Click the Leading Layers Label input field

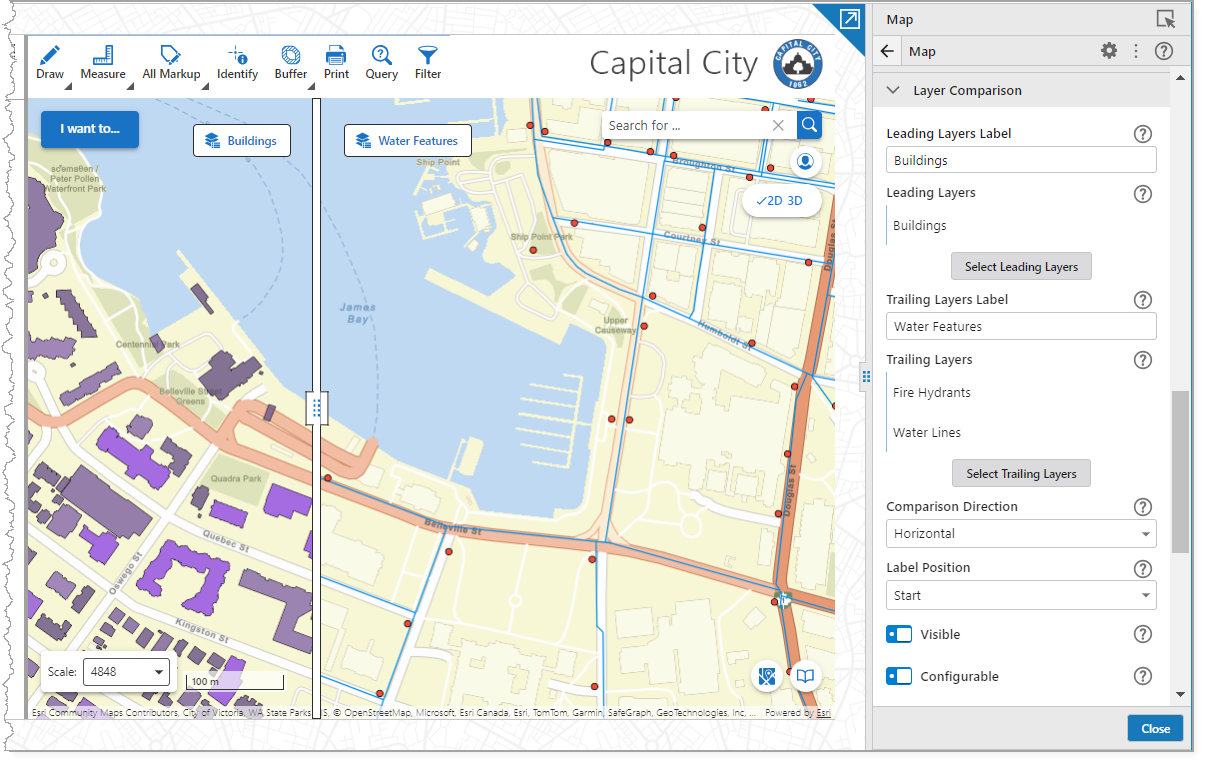pos(1021,160)
